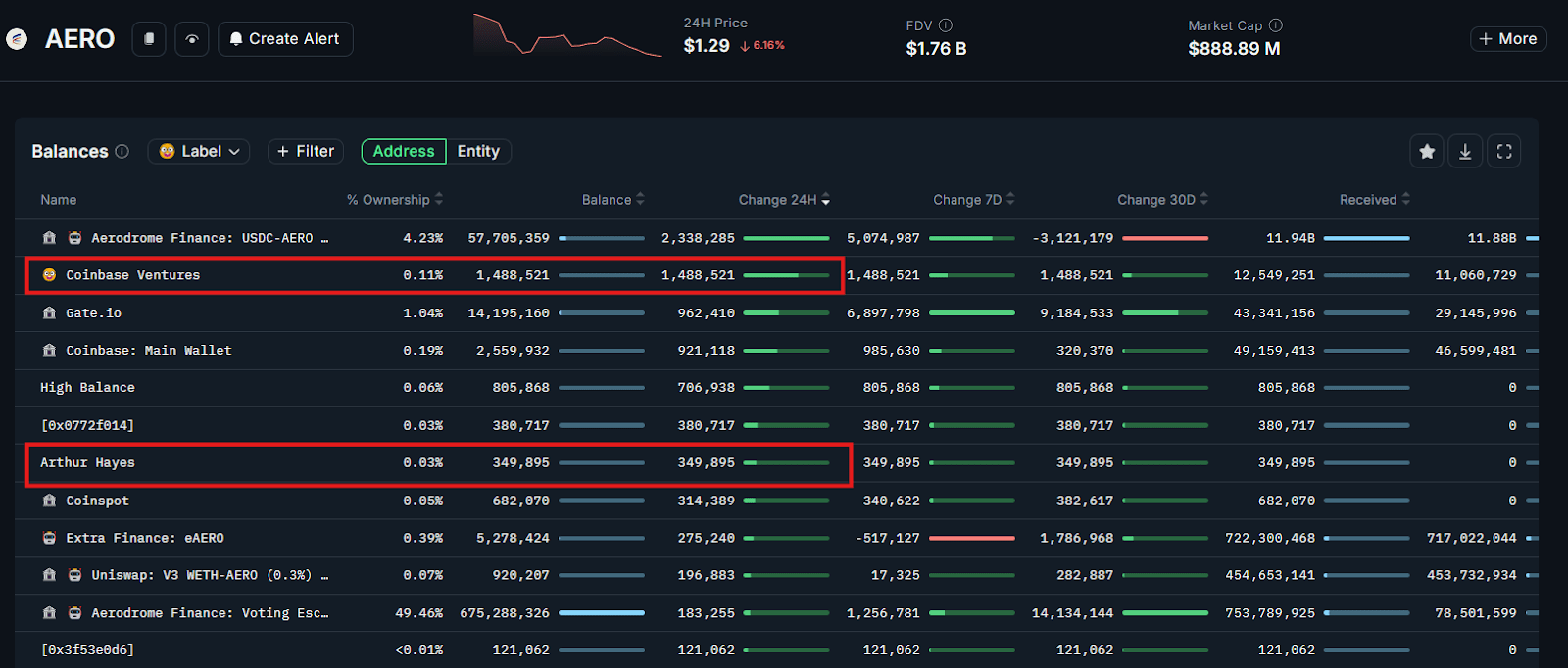Viewport: 1568px width, 668px height.
Task: Click robot icon on Uniswap V3 row
Action: coord(74,575)
